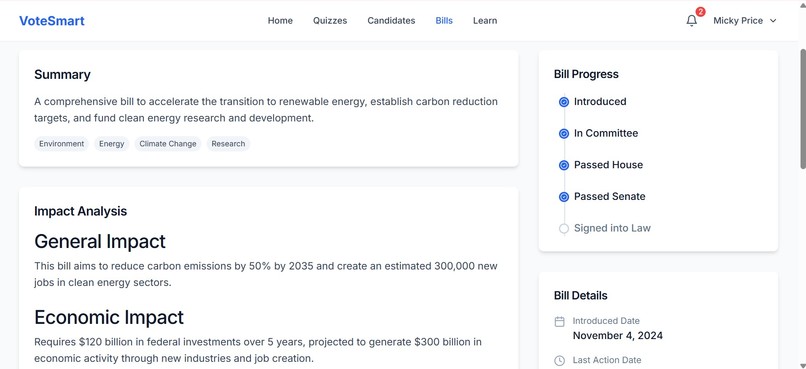The height and width of the screenshot is (369, 806).
Task: Click the In Committee step marker icon
Action: (x=564, y=134)
